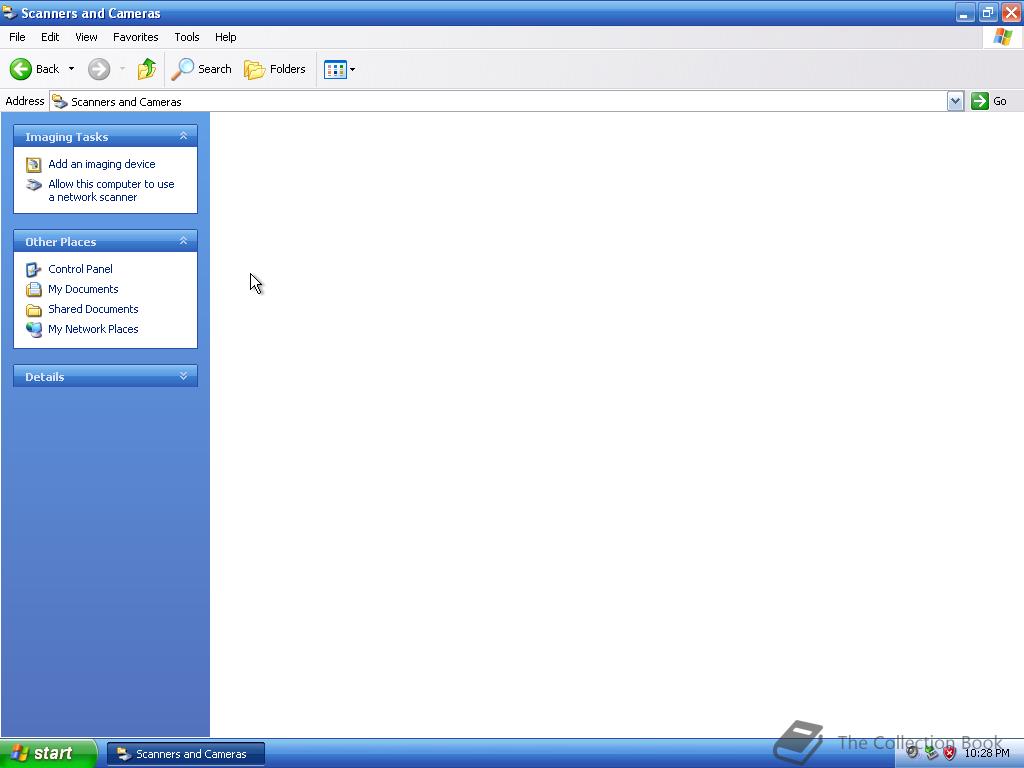Click inside the Address bar field
Screen dimensions: 1024x768
pyautogui.click(x=498, y=101)
